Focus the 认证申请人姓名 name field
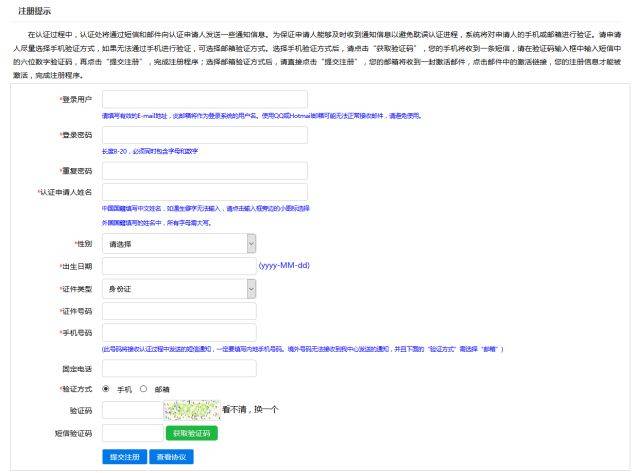 click(x=204, y=192)
